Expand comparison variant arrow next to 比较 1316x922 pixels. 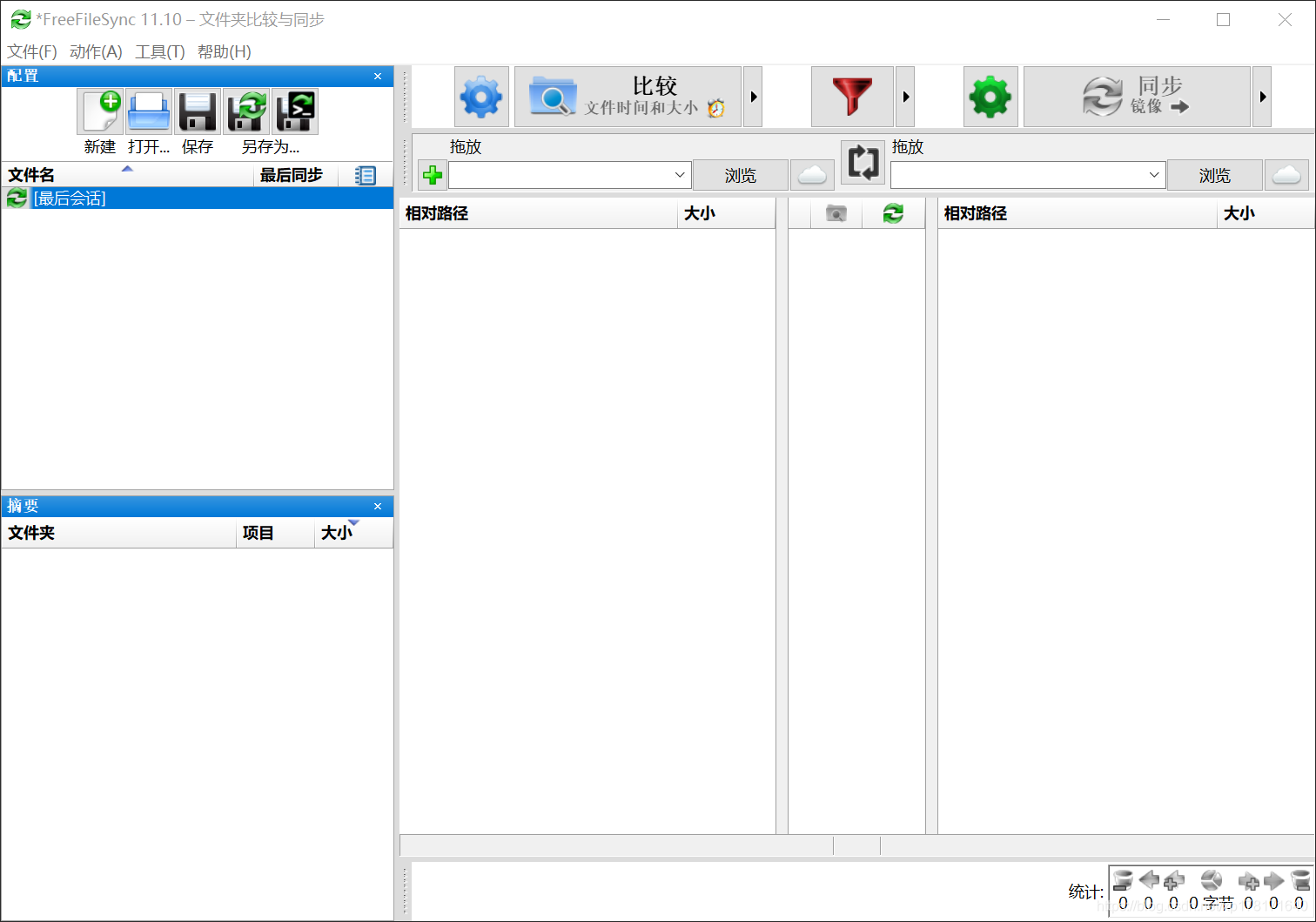tap(754, 97)
